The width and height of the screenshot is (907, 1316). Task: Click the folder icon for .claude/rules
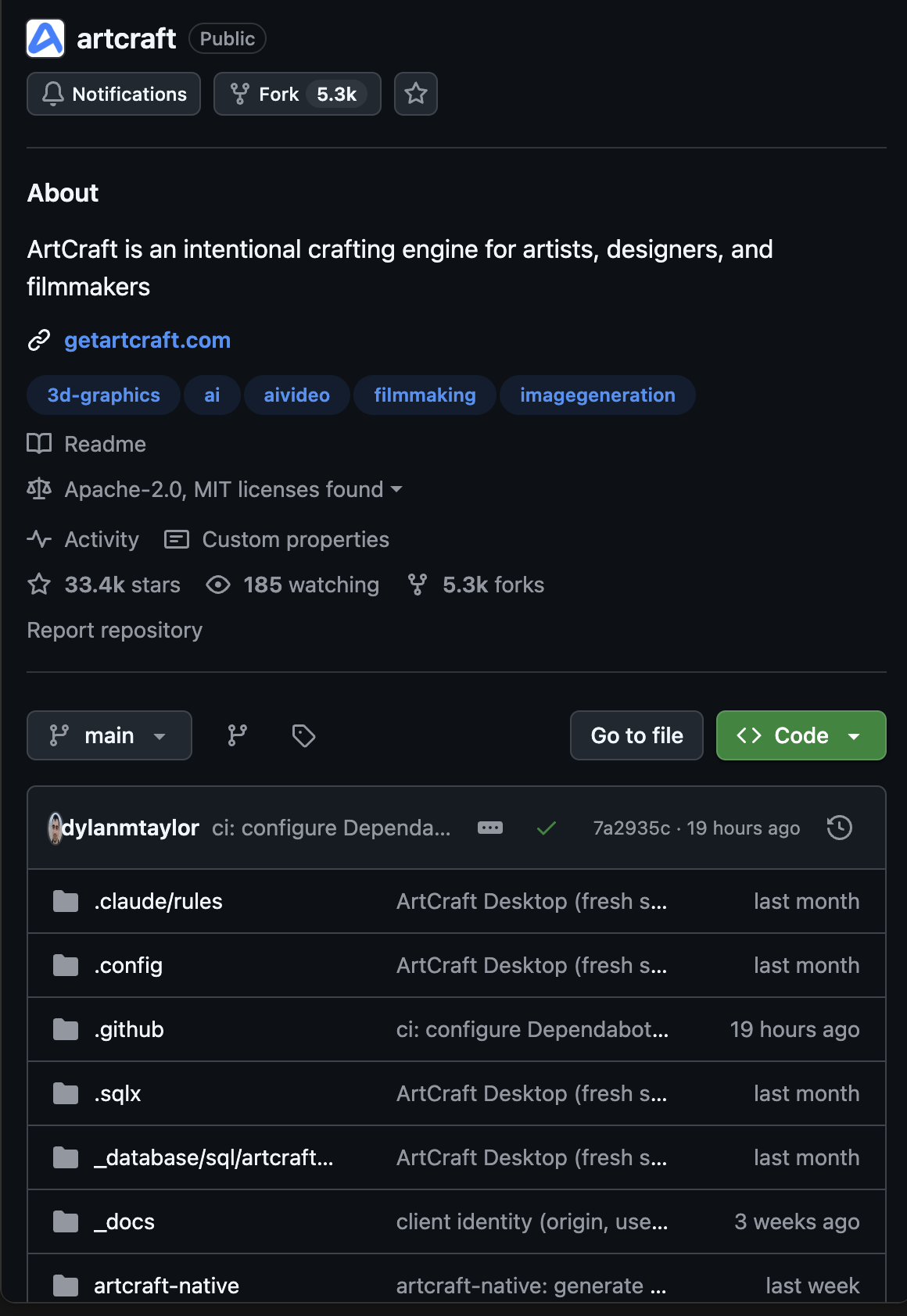coord(66,901)
